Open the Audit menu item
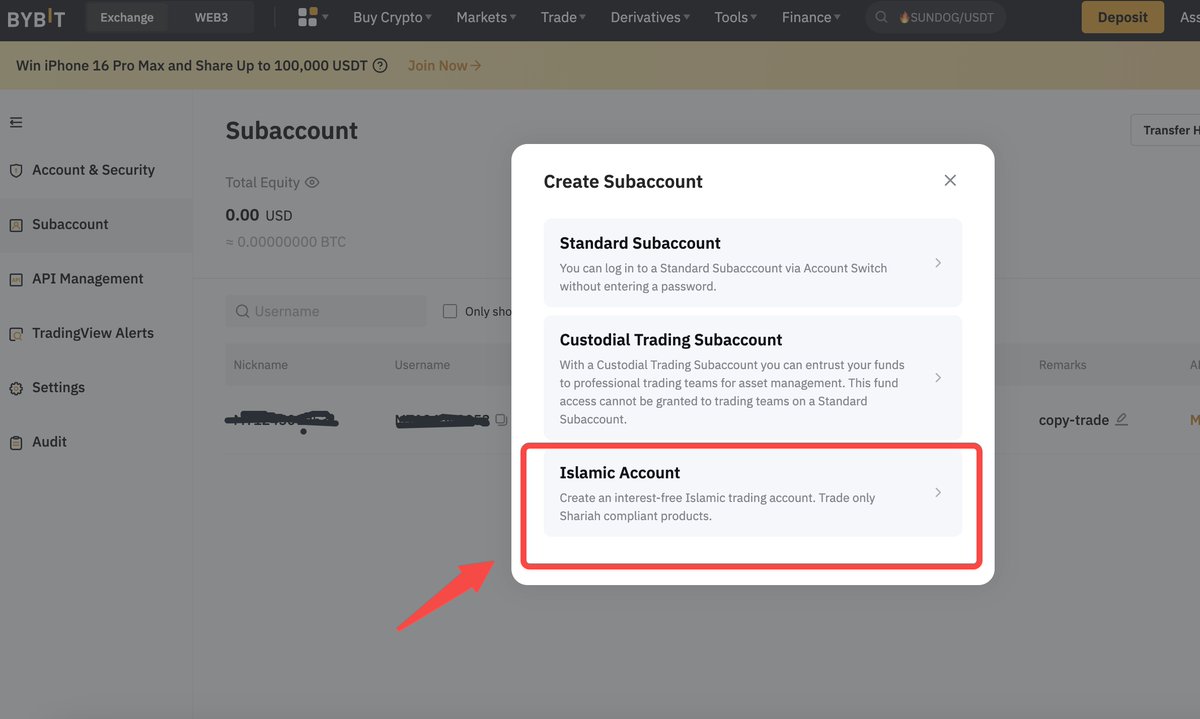 (x=49, y=441)
